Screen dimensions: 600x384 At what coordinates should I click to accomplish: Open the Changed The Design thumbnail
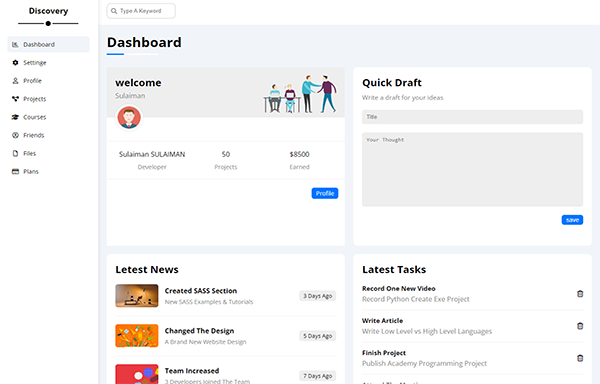pos(137,336)
